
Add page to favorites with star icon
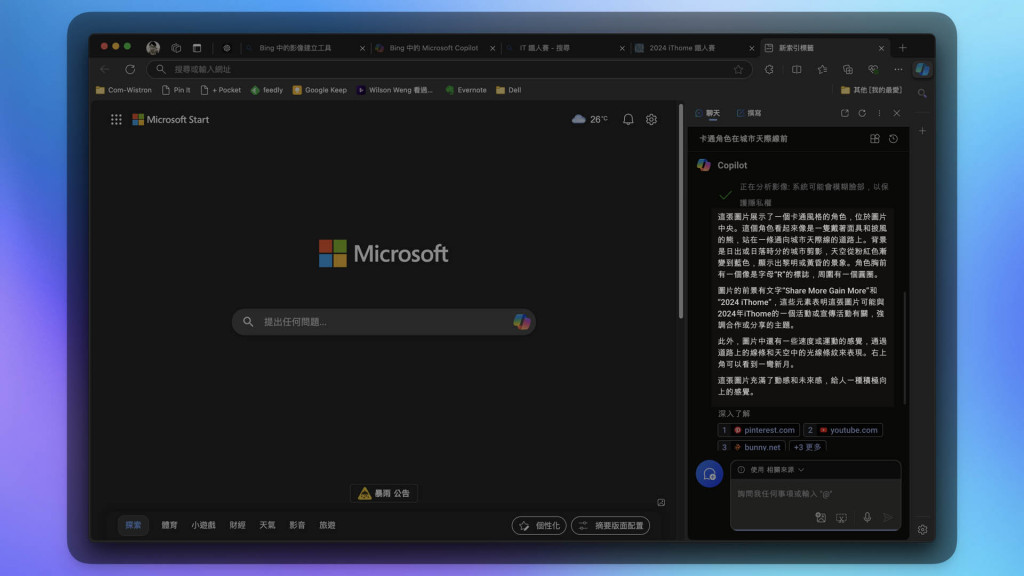738,69
